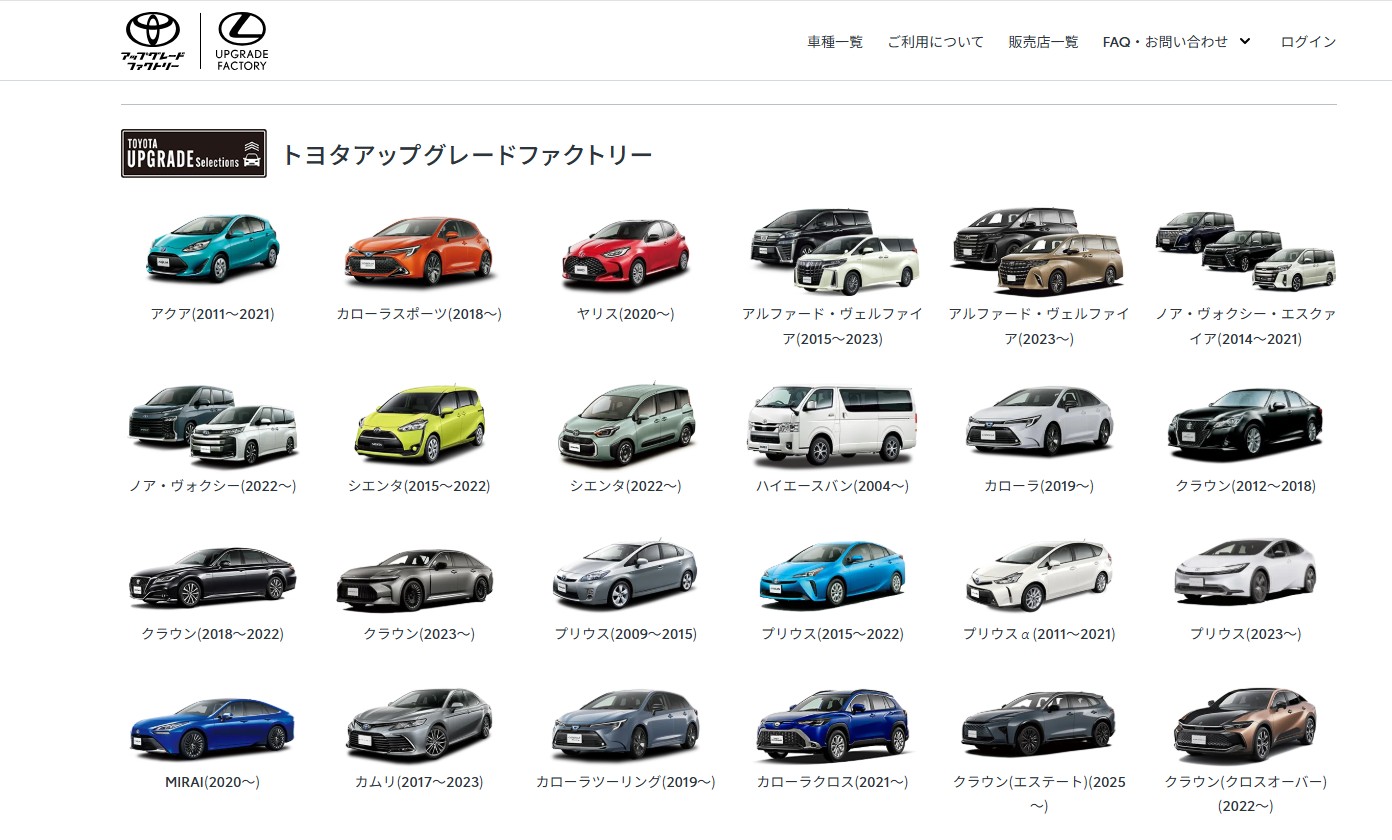Viewport: 1392px width, 840px height.
Task: Open ノア・ヴォクシー・エスクァイア(2014～2021) image
Action: pyautogui.click(x=1246, y=251)
